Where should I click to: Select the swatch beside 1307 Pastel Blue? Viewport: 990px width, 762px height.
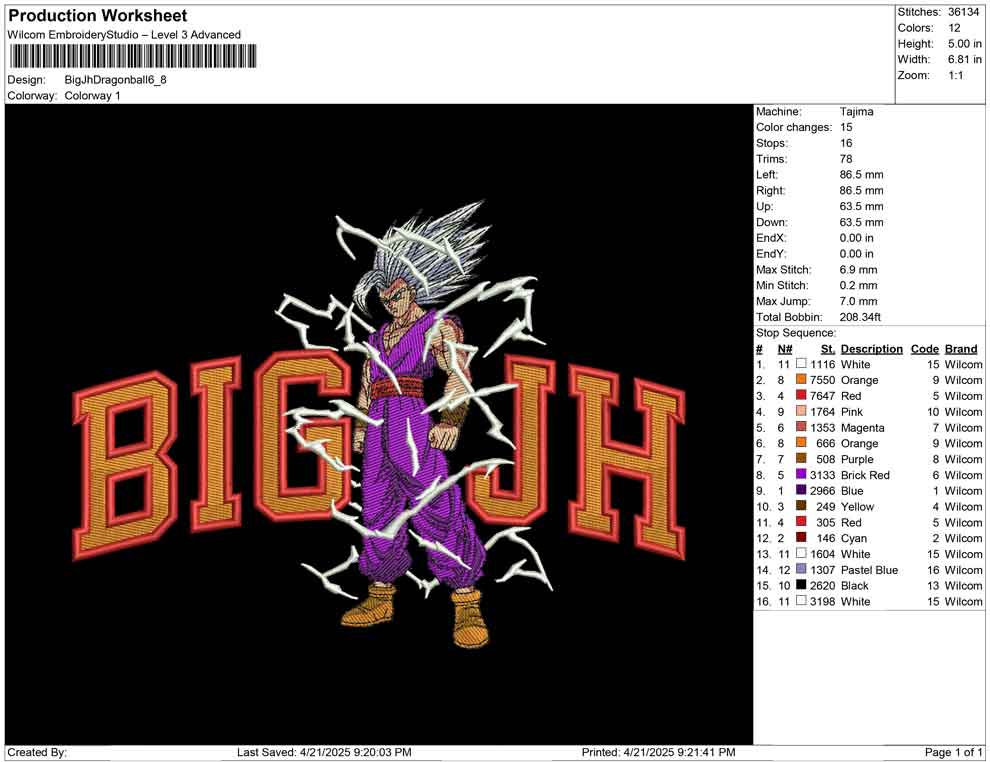click(x=801, y=569)
